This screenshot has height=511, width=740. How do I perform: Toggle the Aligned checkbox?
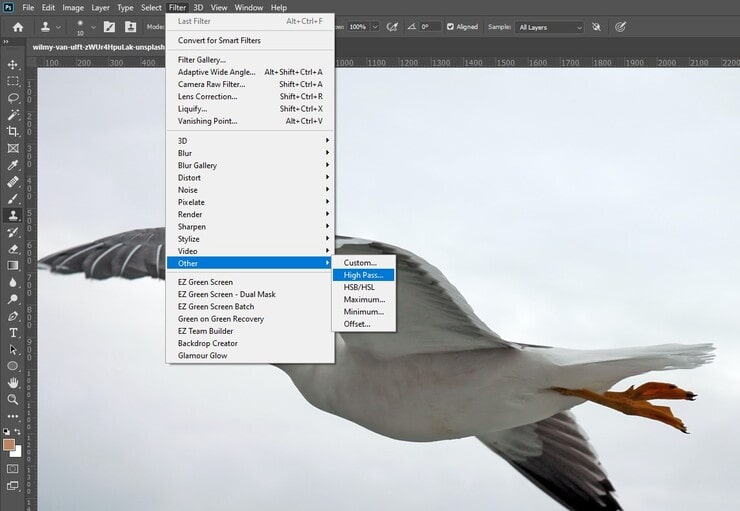coord(450,27)
